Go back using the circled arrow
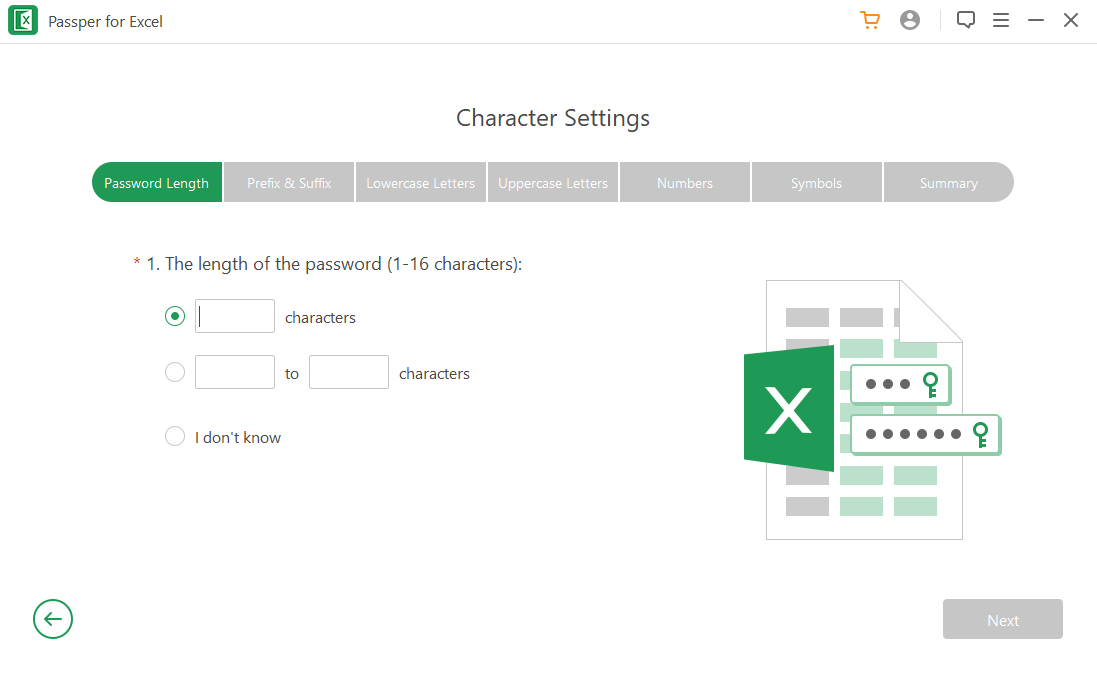The height and width of the screenshot is (677, 1097). pos(53,619)
